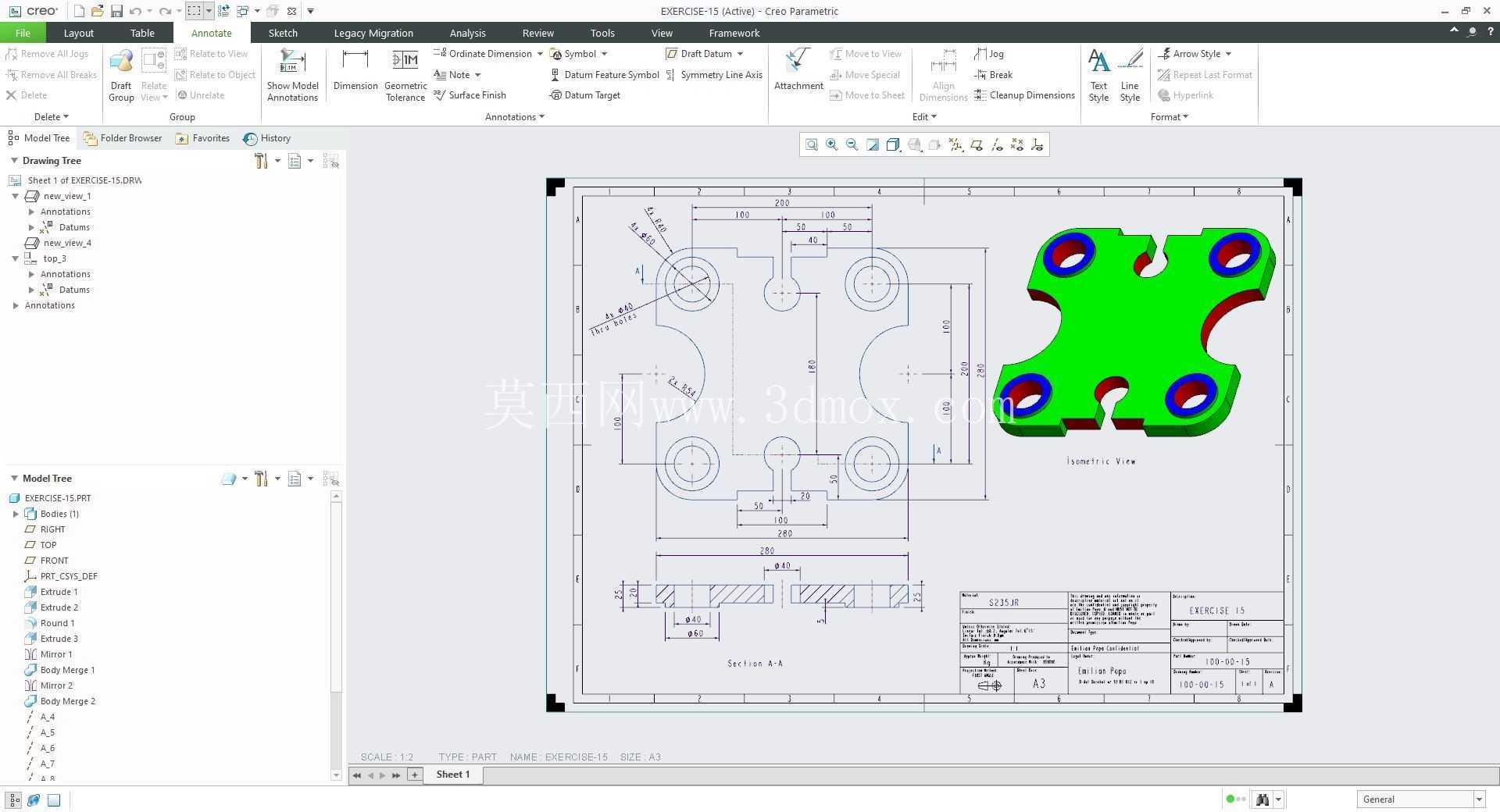Click the New file icon
This screenshot has height=812, width=1500.
click(x=79, y=11)
